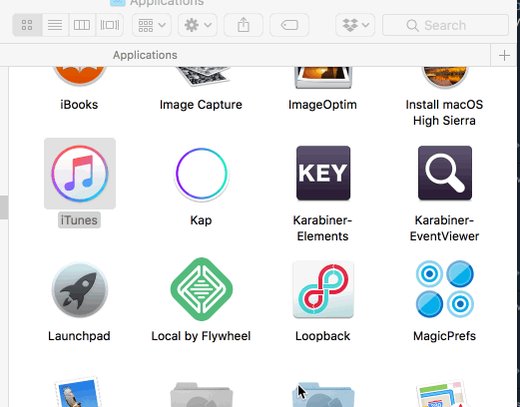Select the ImageOptim app icon
The image size is (520, 407).
point(323,77)
